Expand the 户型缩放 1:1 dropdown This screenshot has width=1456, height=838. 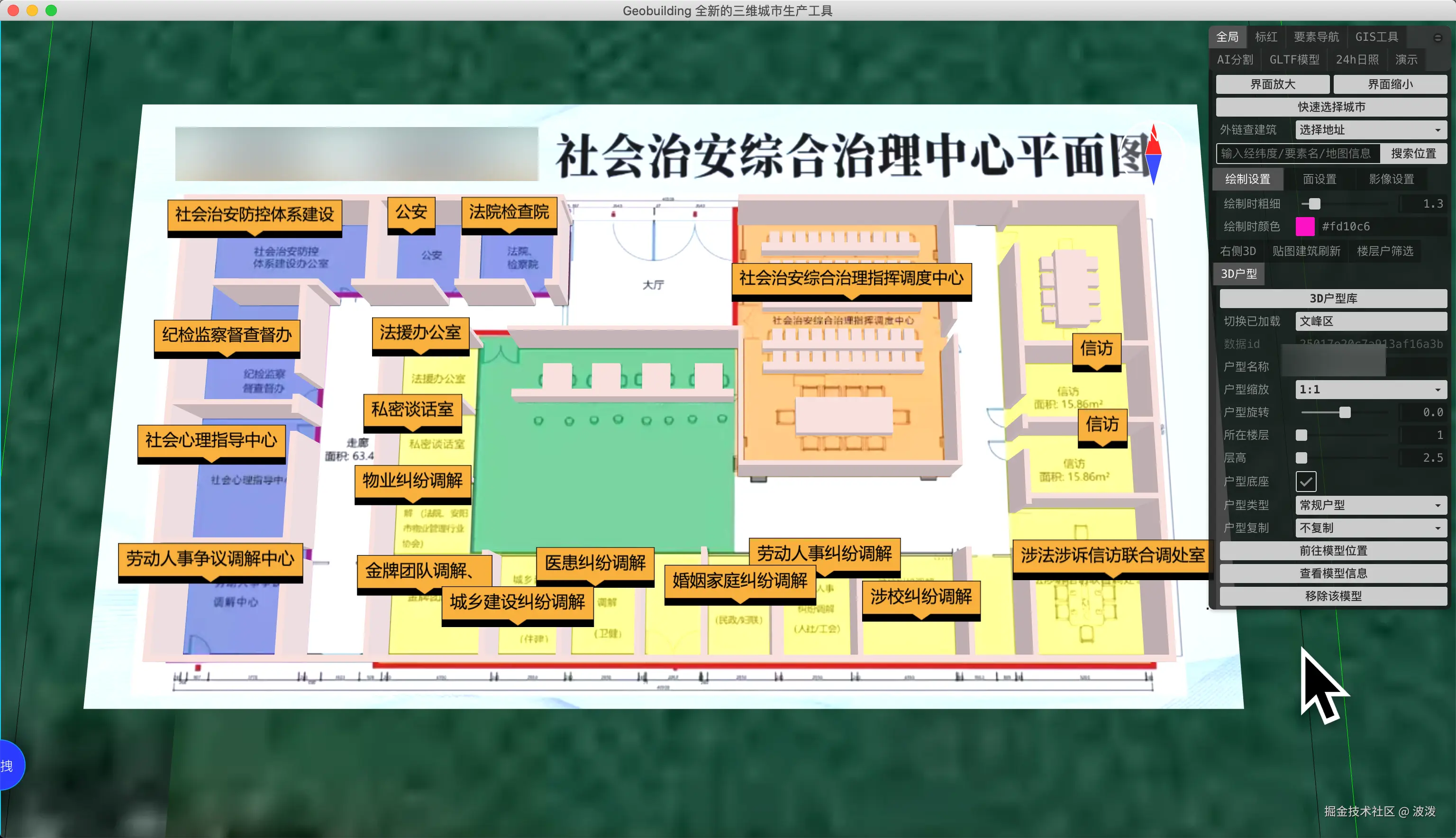pyautogui.click(x=1370, y=390)
